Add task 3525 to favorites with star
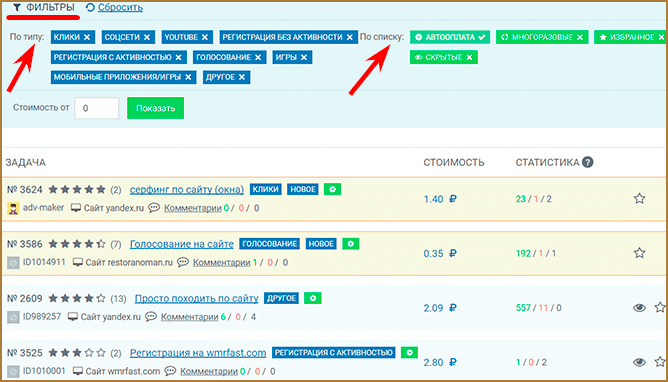 click(660, 362)
